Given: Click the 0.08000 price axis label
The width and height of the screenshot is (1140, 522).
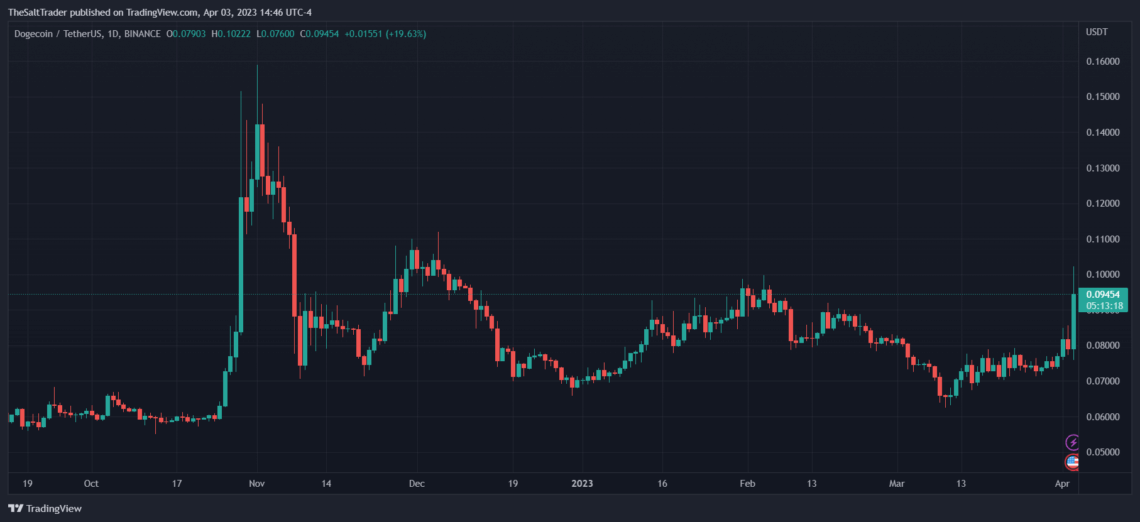Looking at the screenshot, I should [x=1102, y=345].
